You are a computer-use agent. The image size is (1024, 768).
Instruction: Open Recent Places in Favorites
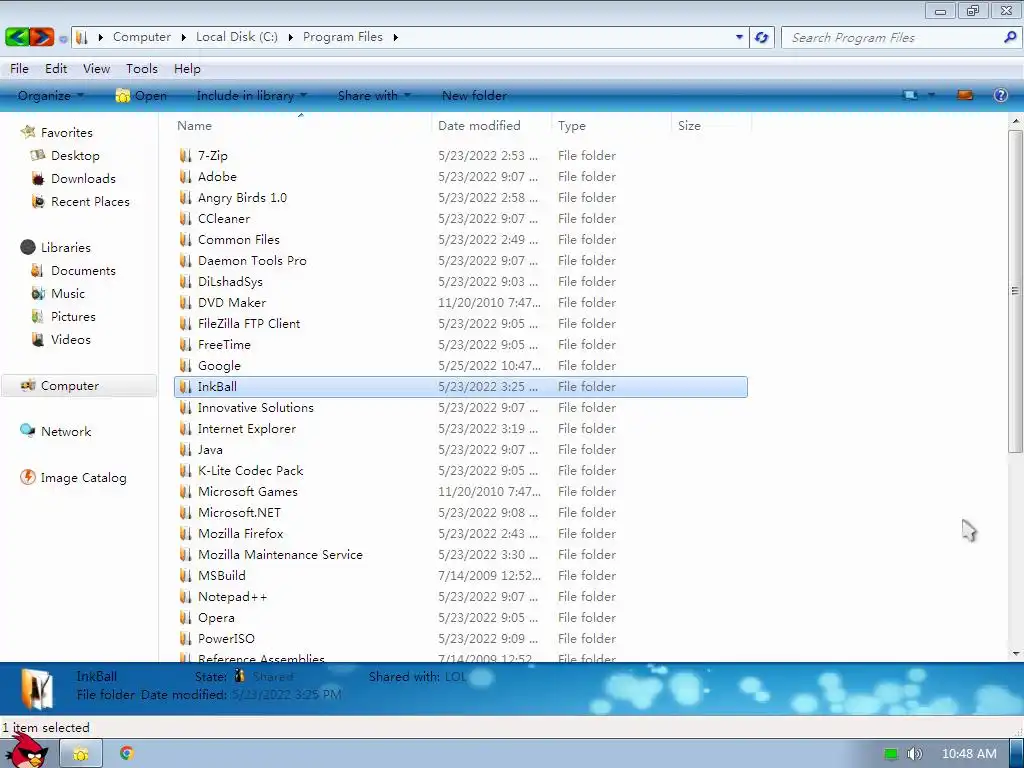90,202
